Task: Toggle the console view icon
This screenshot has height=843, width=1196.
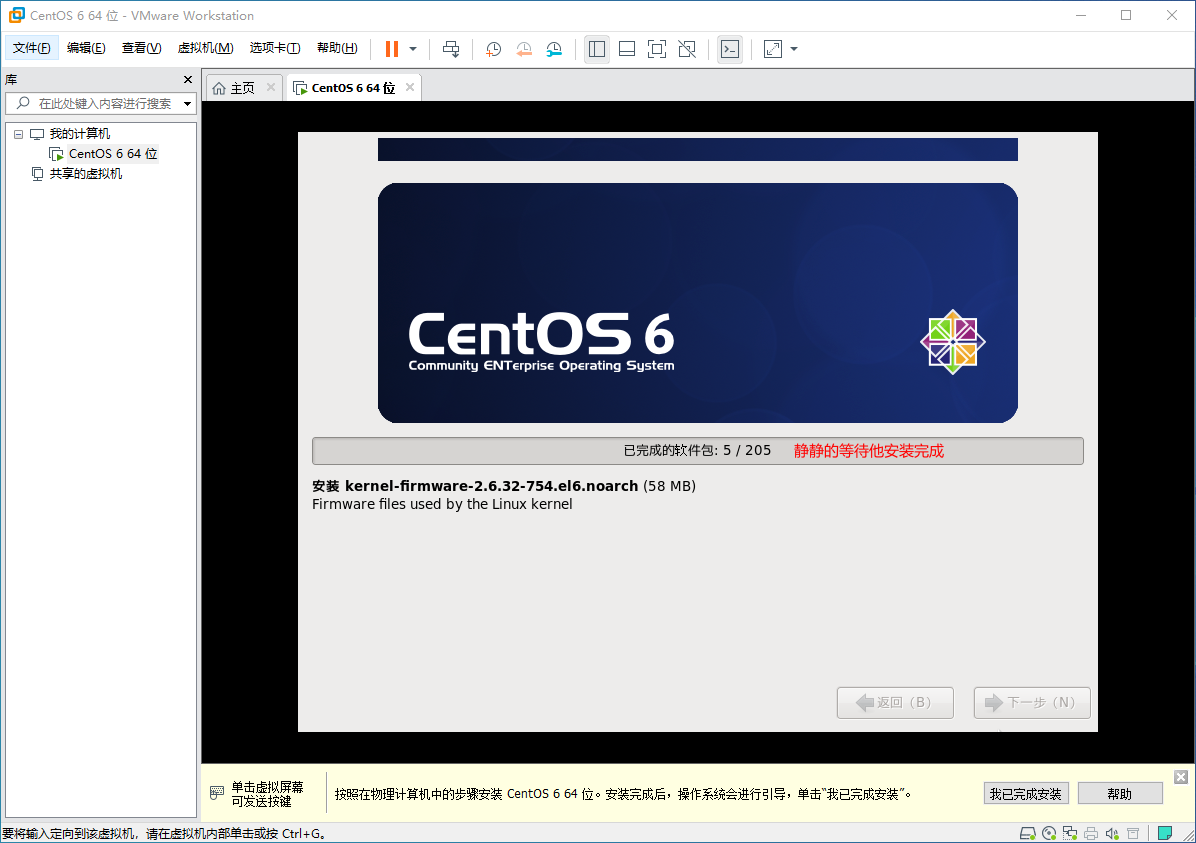Action: 730,49
